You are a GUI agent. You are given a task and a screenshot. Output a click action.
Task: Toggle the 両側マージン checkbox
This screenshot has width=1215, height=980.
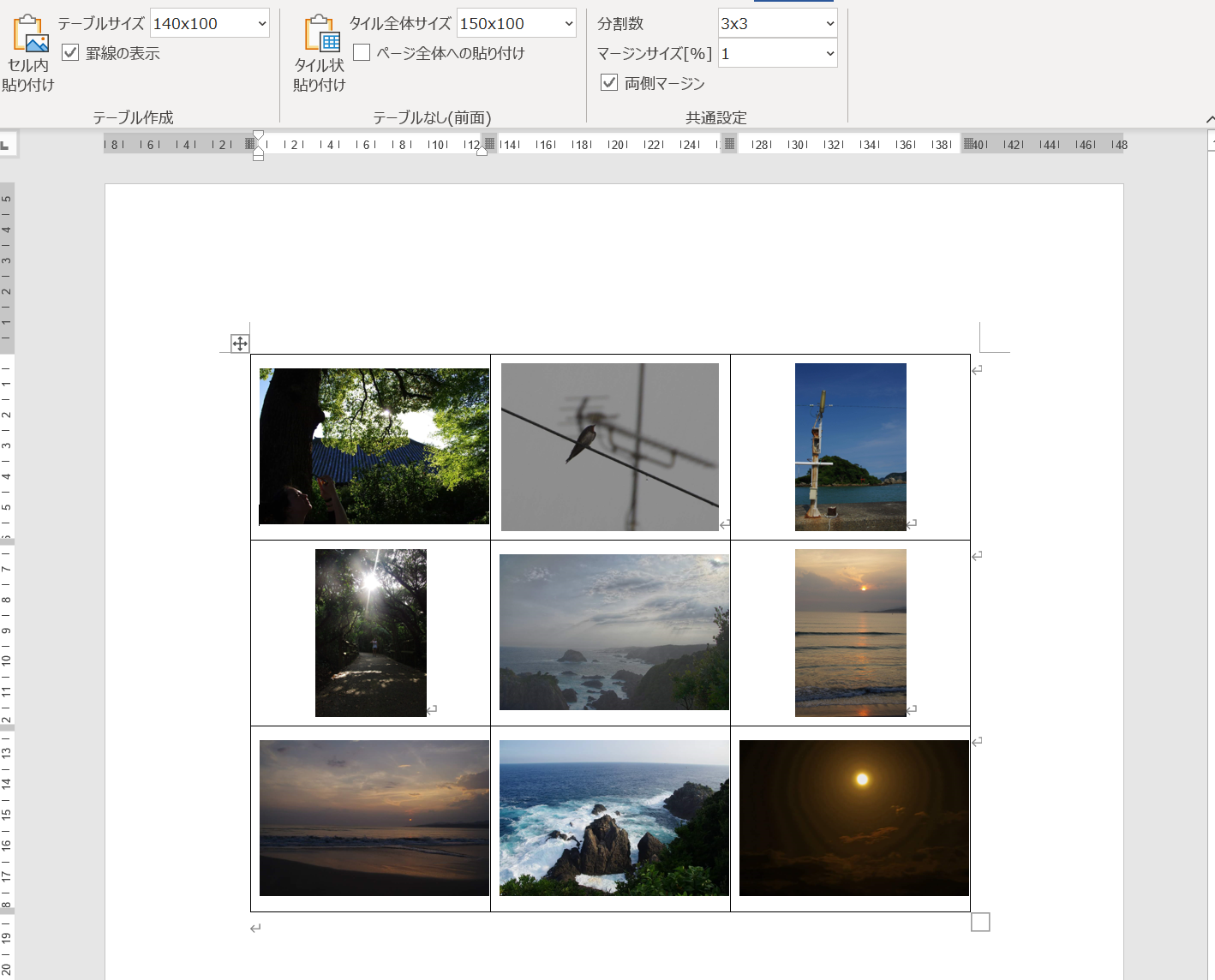609,82
